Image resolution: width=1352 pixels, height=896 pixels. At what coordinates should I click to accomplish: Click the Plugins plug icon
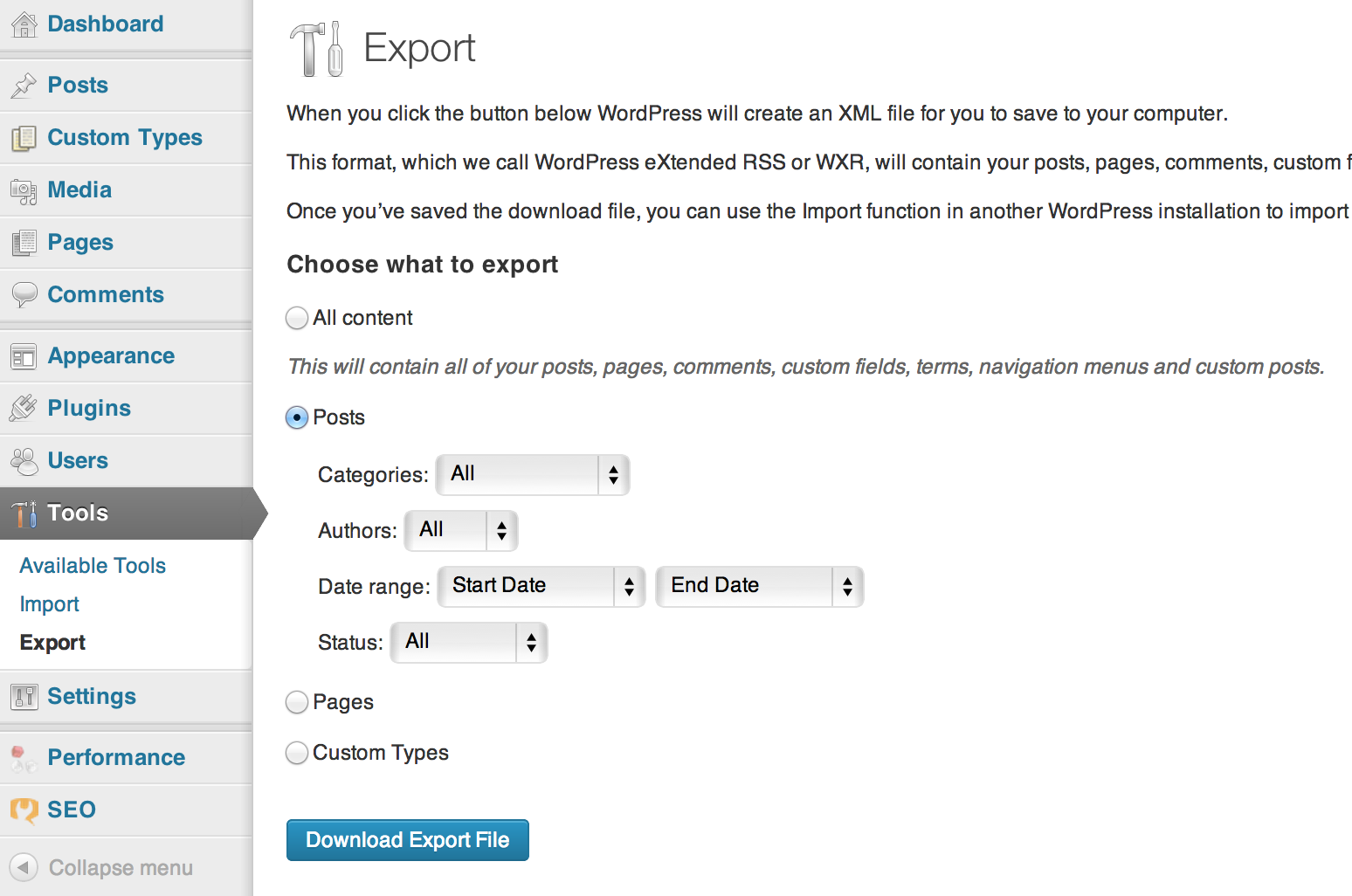click(24, 408)
